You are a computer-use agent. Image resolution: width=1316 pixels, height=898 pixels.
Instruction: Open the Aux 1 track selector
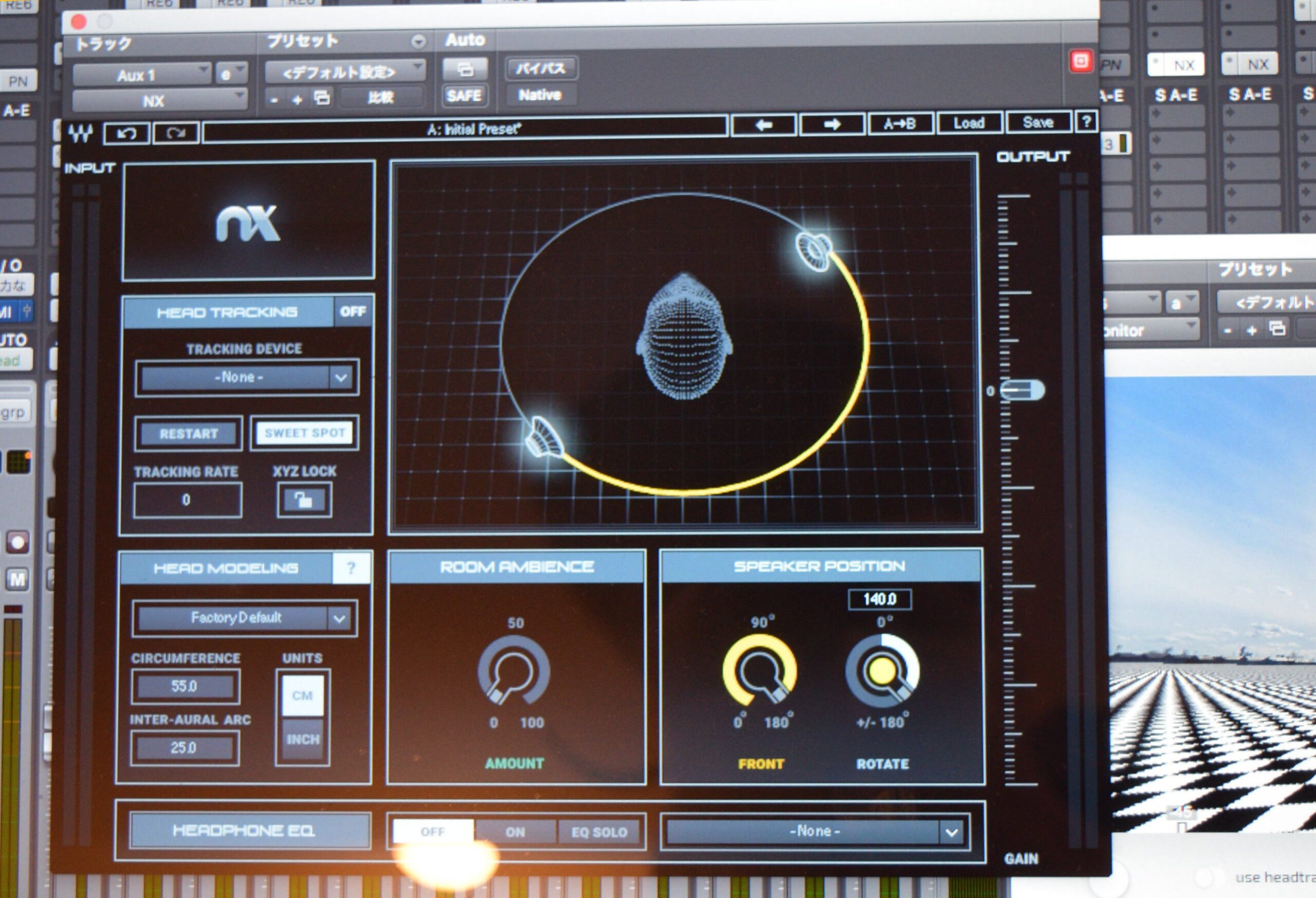(141, 75)
